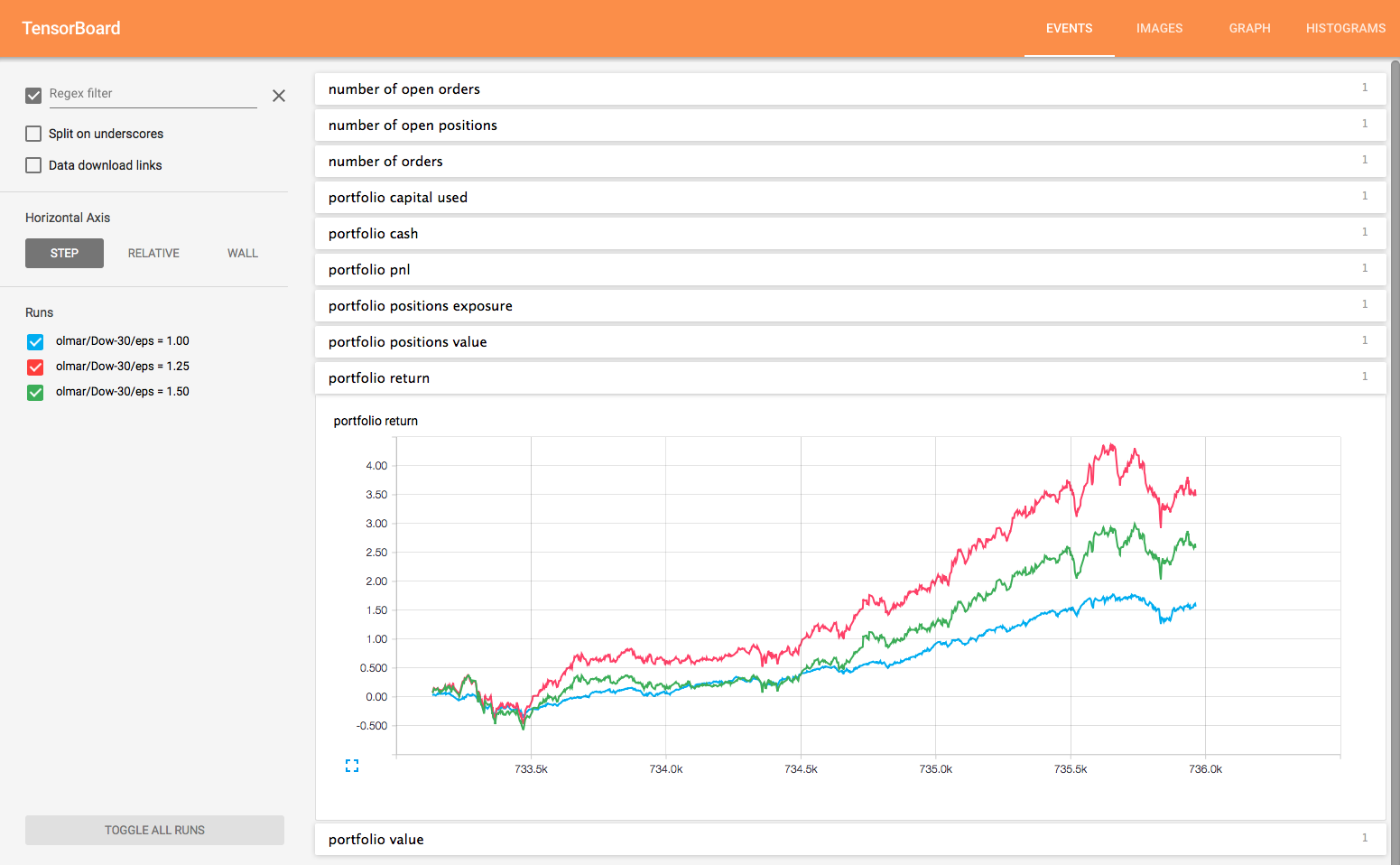Screen dimensions: 1400x865
Task: Click the olmar/Dow-30/eps = 1.00 run label
Action: pyautogui.click(x=123, y=340)
